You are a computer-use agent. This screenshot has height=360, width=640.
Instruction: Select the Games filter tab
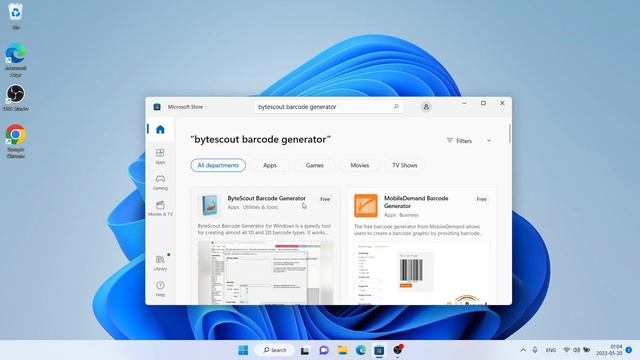click(315, 165)
